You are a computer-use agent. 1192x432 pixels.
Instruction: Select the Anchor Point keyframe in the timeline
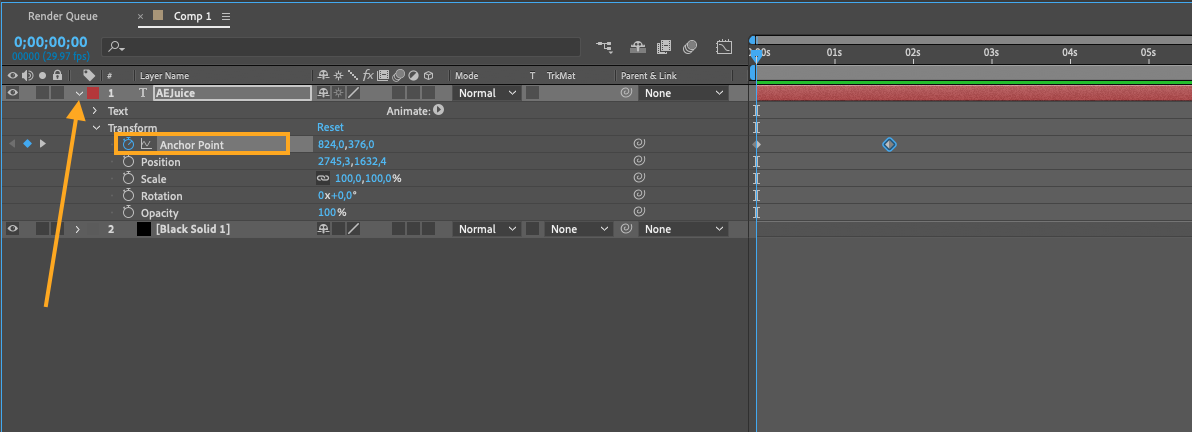[889, 144]
